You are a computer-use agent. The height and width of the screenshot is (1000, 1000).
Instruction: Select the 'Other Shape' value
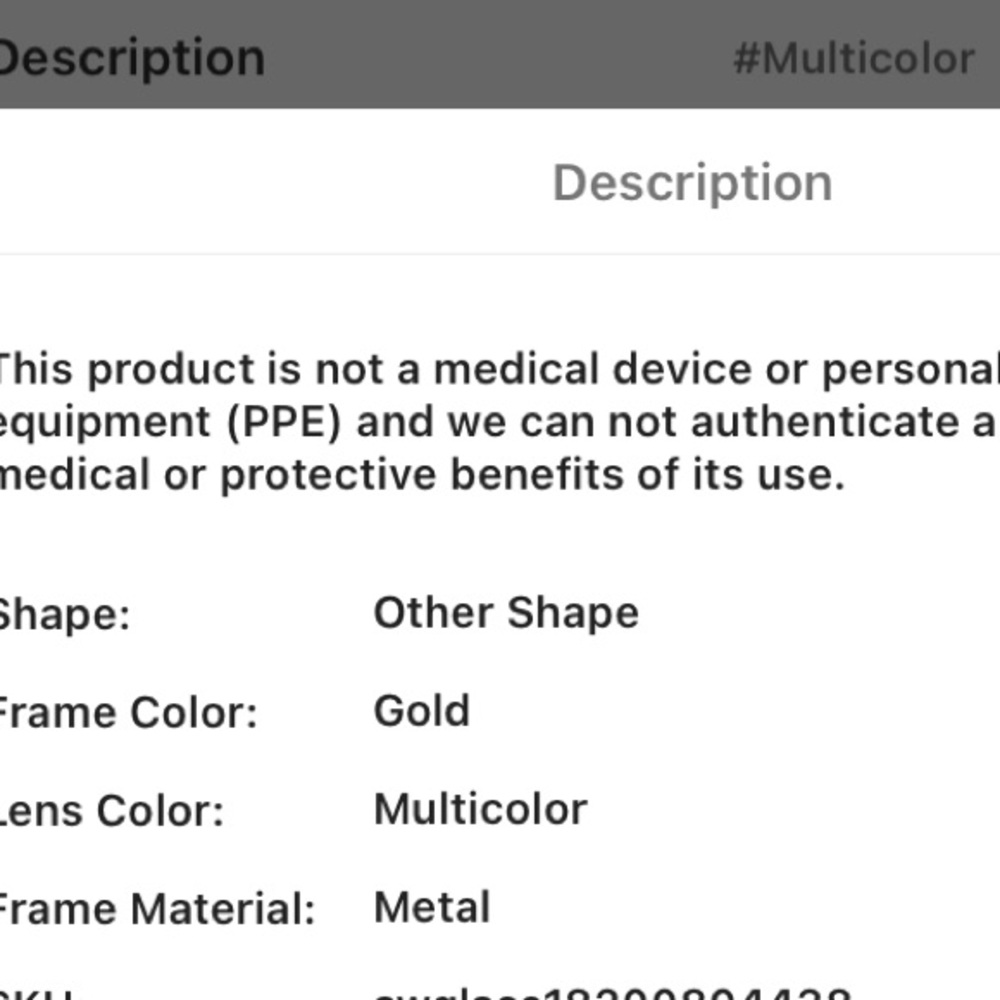pos(506,612)
